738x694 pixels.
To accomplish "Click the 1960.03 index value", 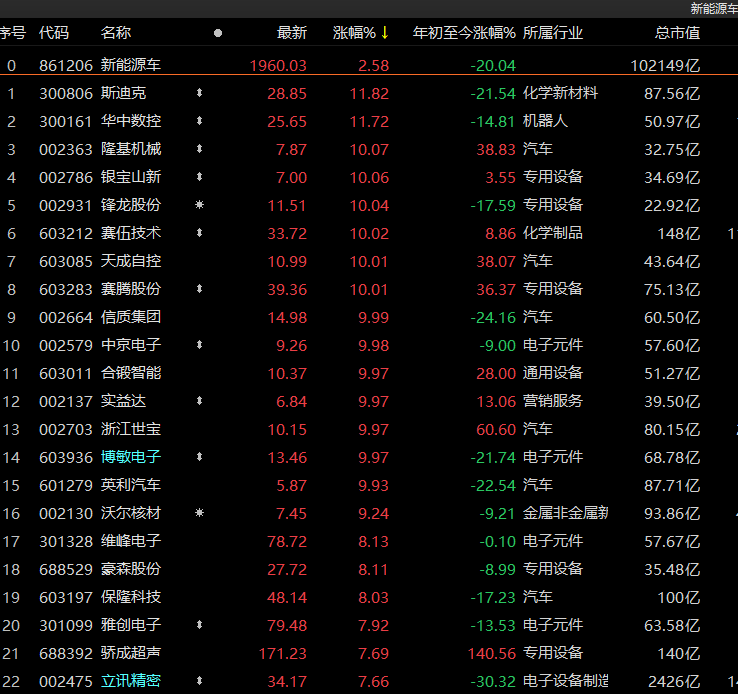I will pos(278,65).
